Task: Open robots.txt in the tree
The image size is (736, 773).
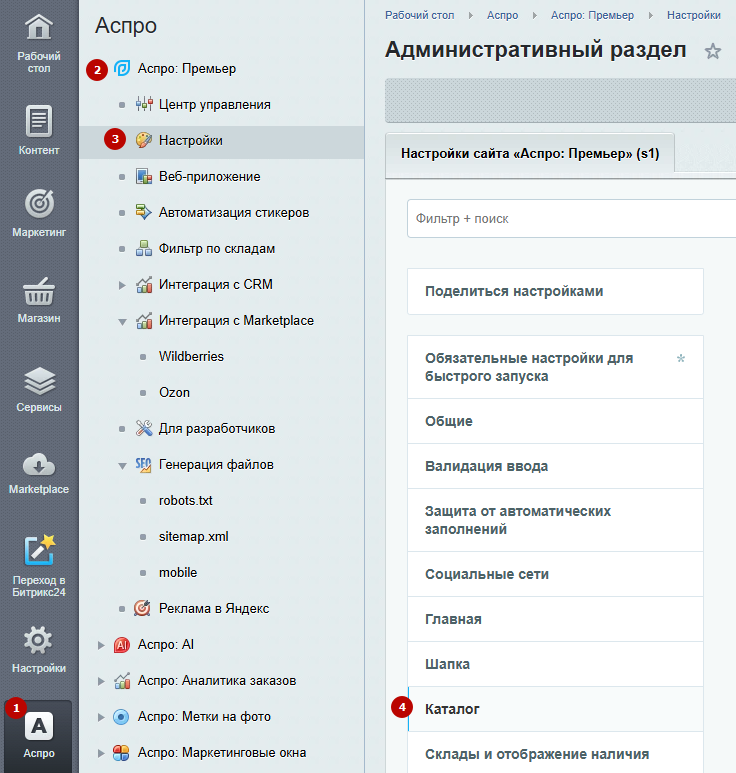Action: click(185, 500)
